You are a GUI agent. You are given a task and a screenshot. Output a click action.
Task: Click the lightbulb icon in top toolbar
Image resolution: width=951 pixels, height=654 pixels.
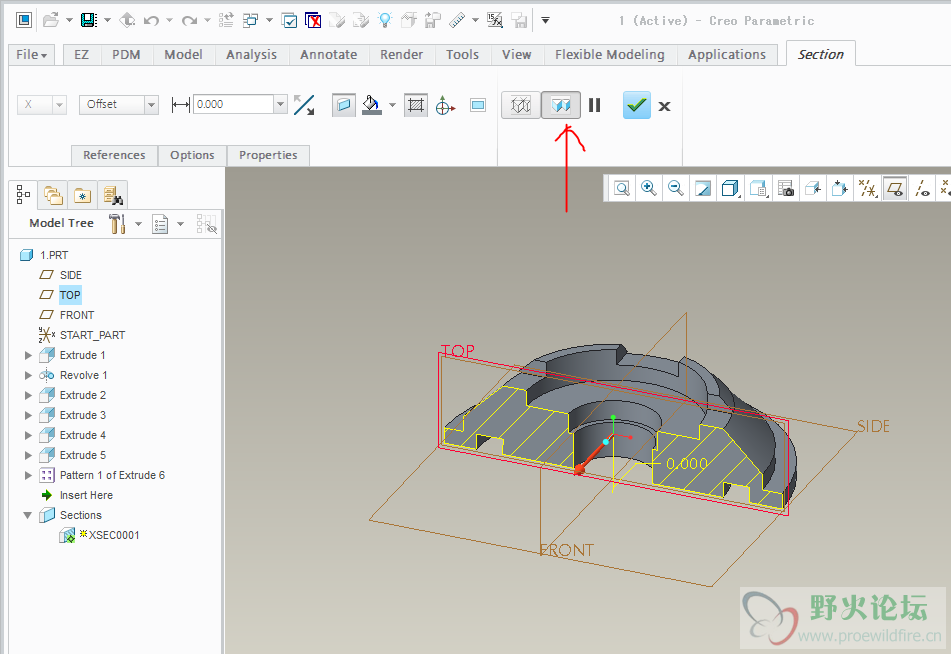(x=385, y=20)
